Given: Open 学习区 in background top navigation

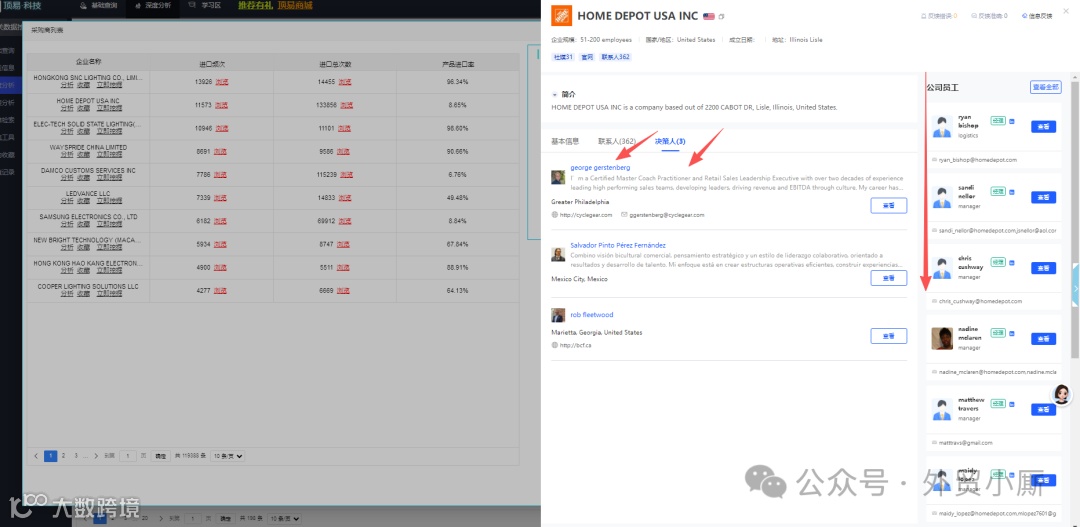Looking at the screenshot, I should (x=205, y=6).
